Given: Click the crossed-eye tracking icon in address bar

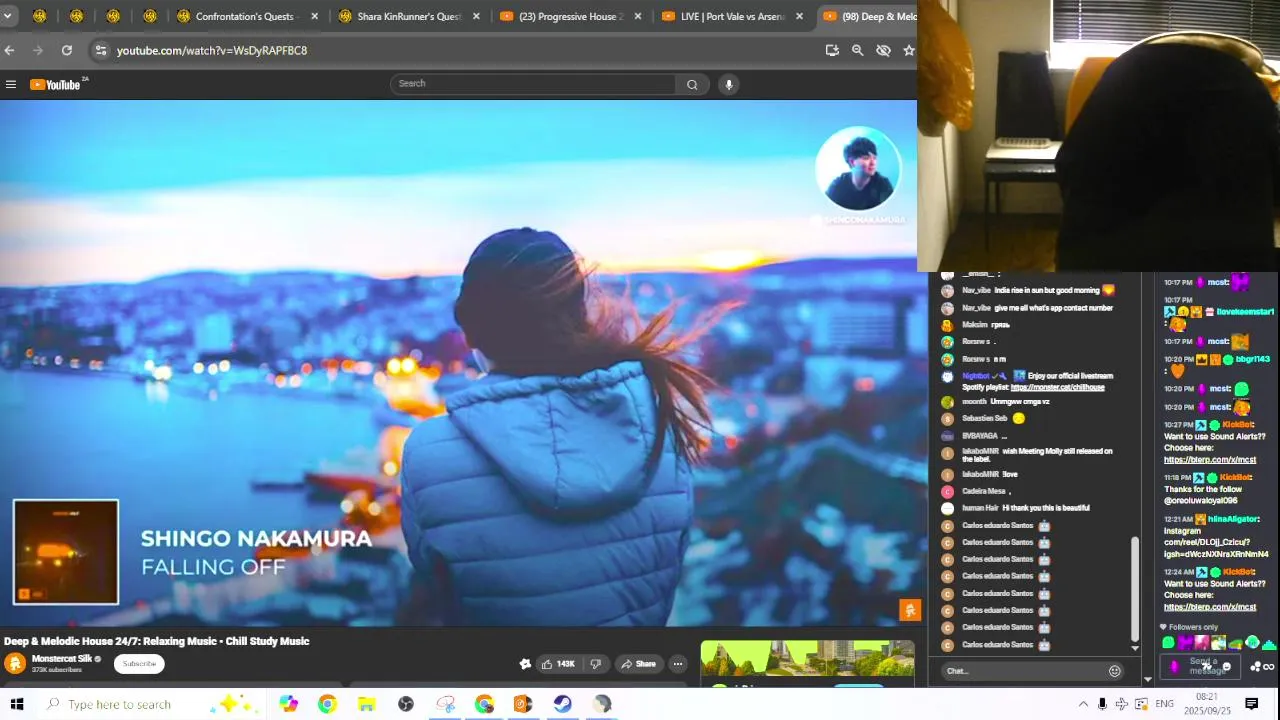Looking at the screenshot, I should click(883, 50).
